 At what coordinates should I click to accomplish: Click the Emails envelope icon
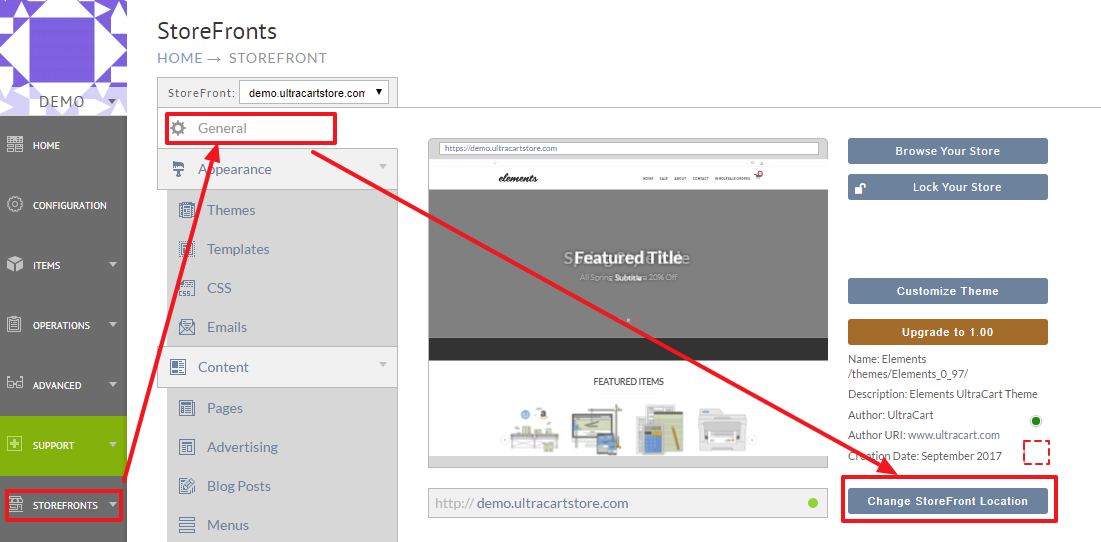coord(187,327)
